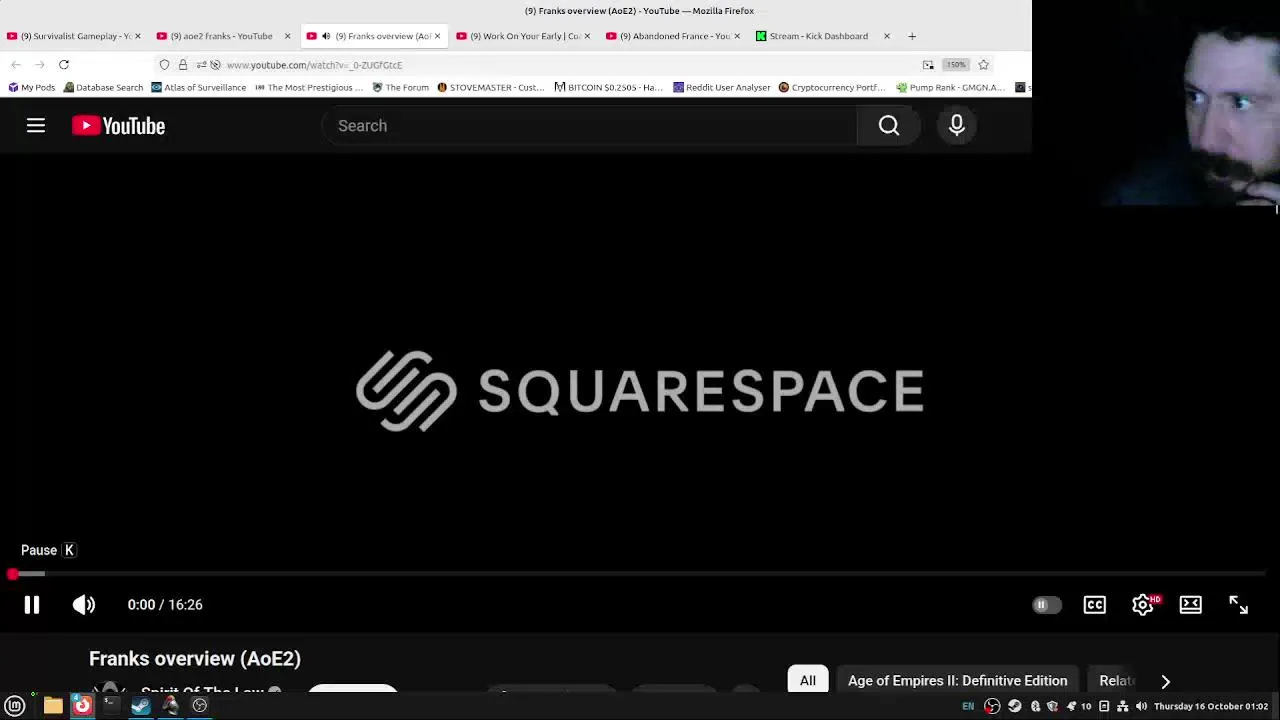This screenshot has width=1280, height=720.
Task: Switch to theater mode
Action: 1191,604
